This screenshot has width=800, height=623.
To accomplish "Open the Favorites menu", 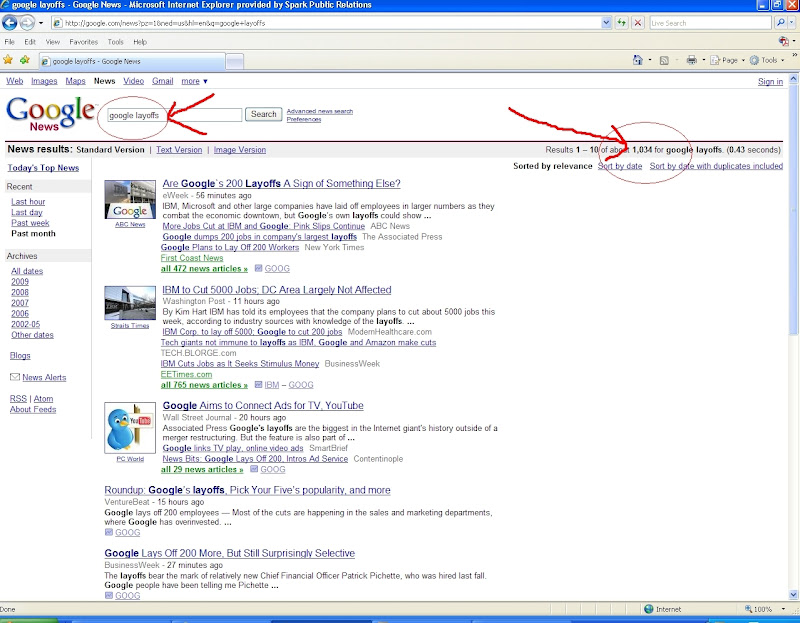I will click(84, 42).
